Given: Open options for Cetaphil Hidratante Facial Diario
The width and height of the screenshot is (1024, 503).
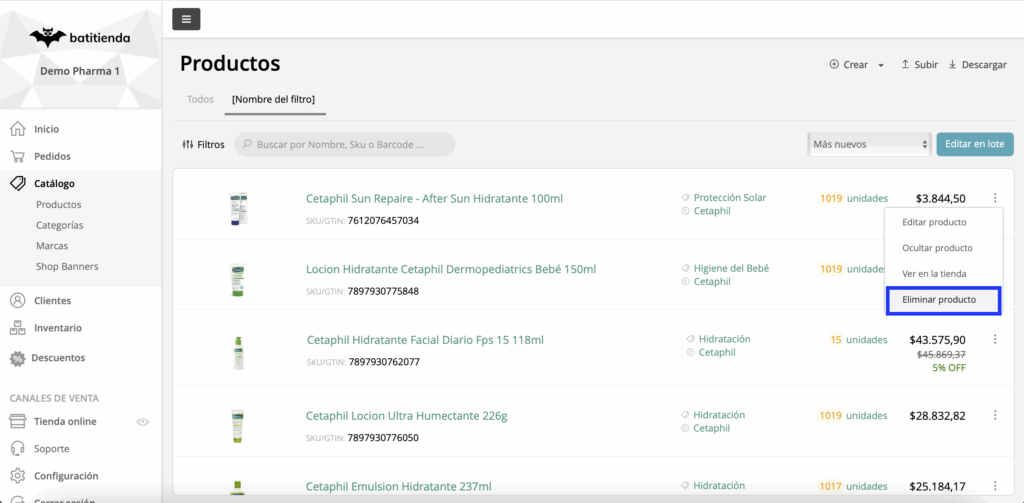Looking at the screenshot, I should click(x=995, y=340).
